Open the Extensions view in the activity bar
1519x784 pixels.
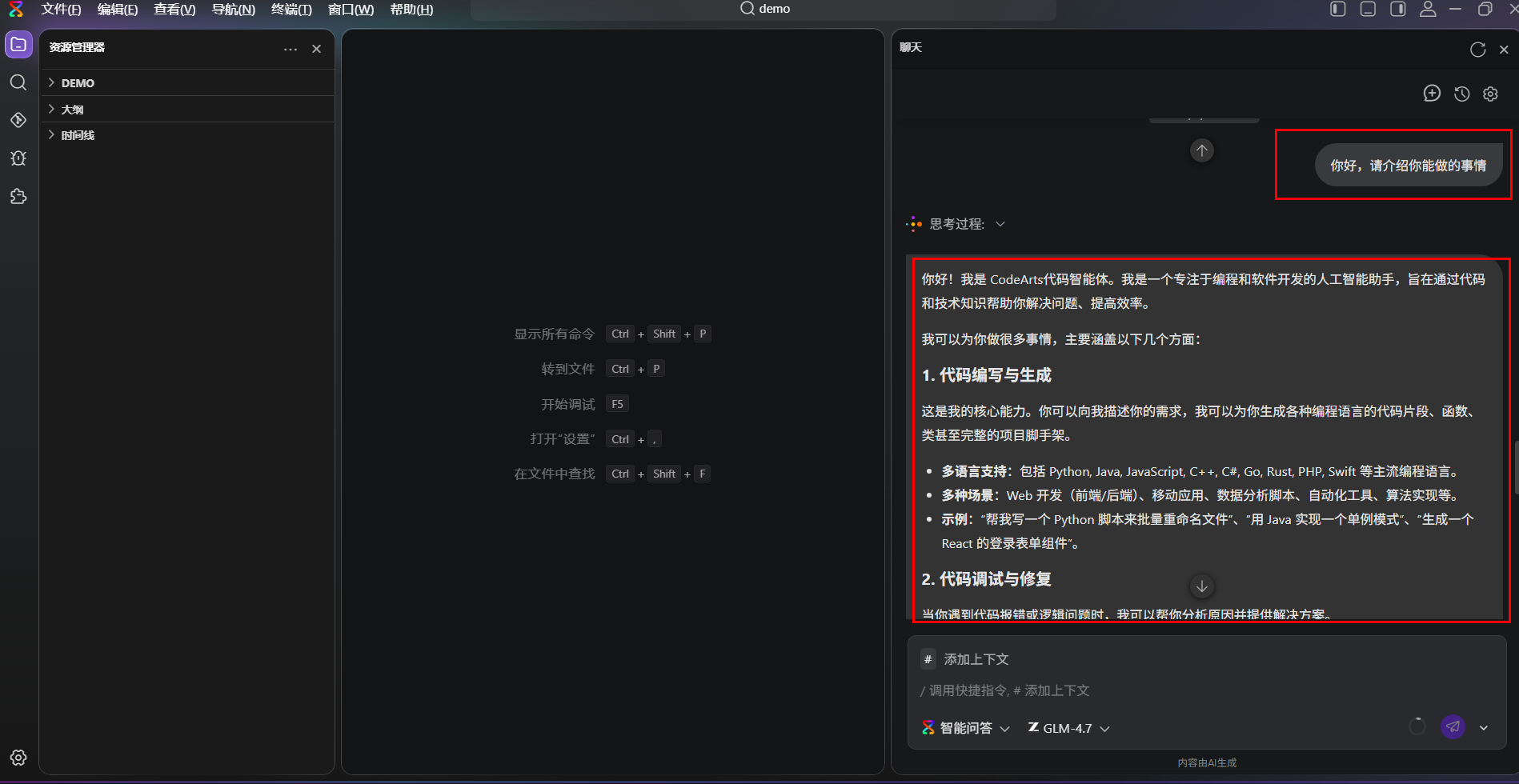click(x=18, y=196)
